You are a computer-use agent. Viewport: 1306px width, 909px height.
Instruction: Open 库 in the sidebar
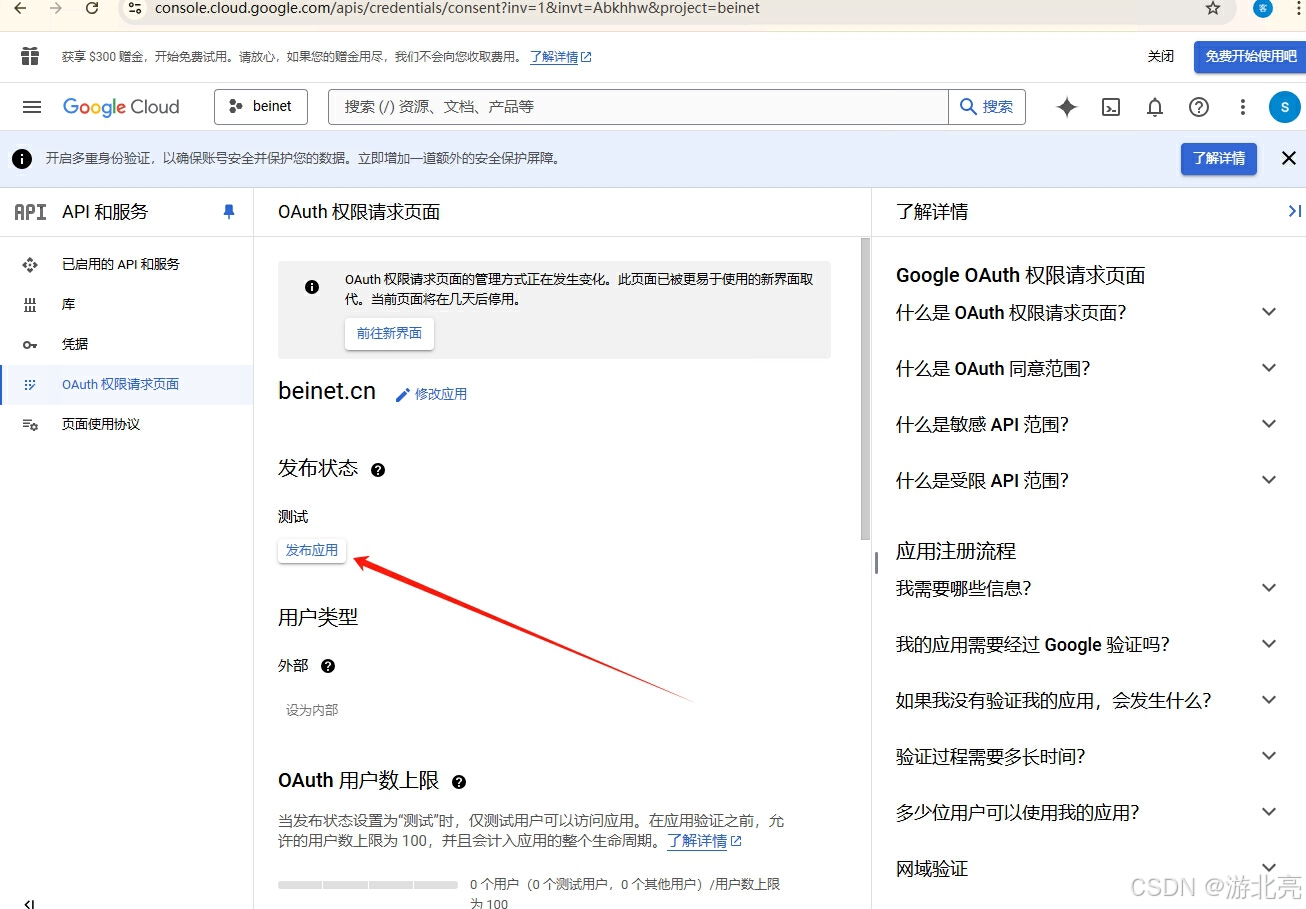coord(127,304)
